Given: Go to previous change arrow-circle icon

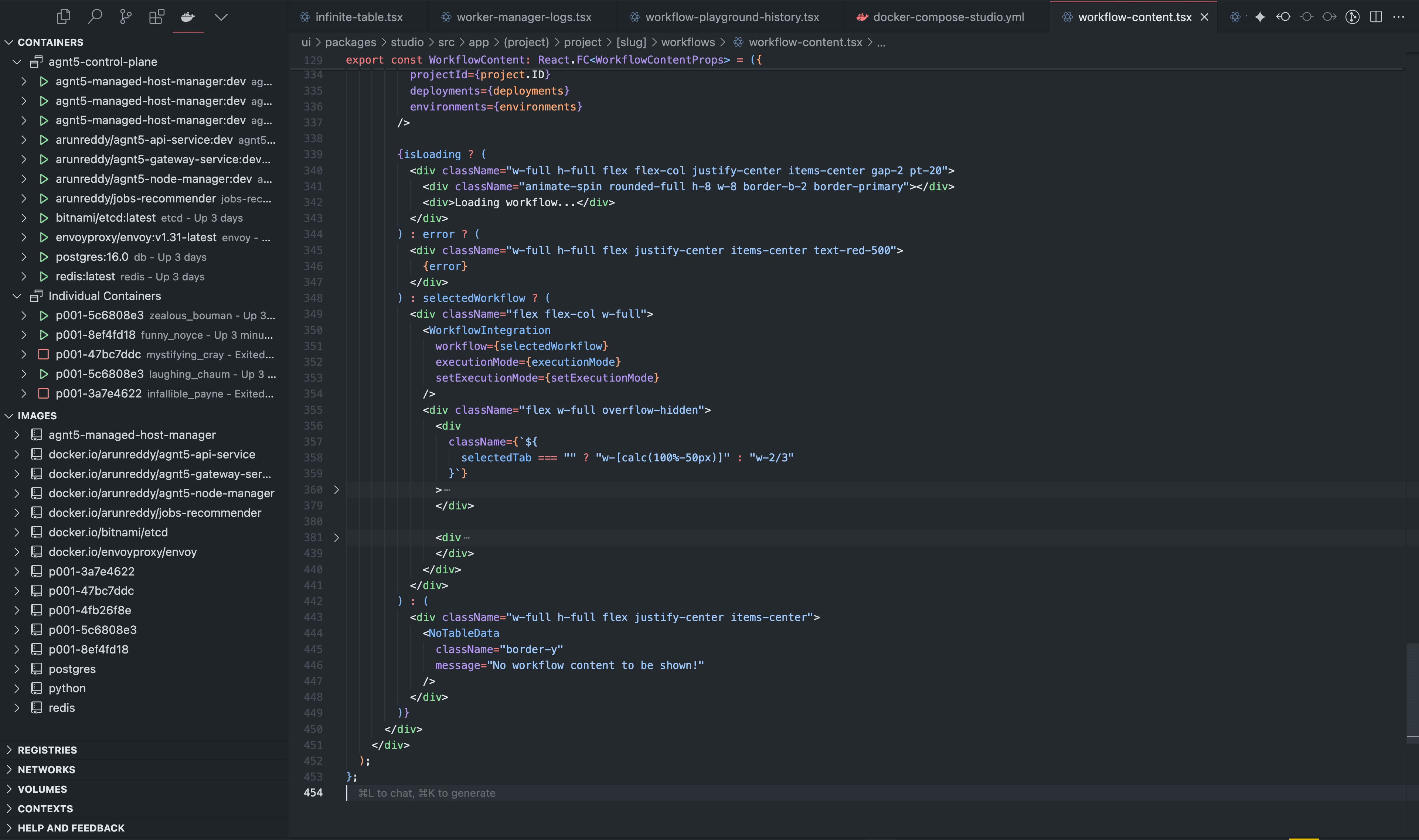Looking at the screenshot, I should coord(1283,17).
